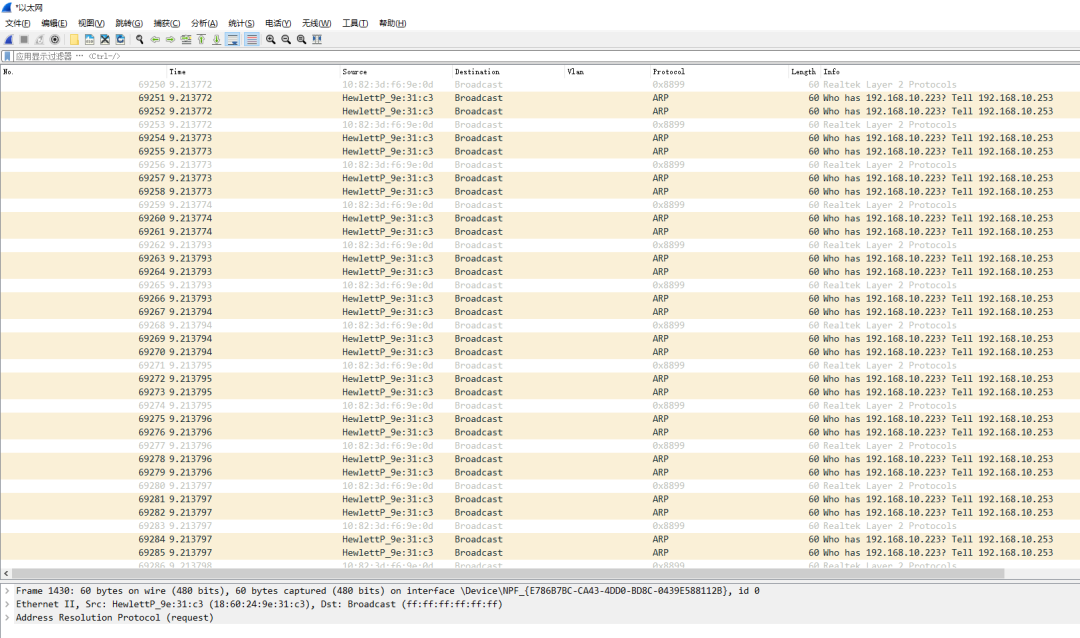Select packet number 69260
1080x638 pixels.
tap(540, 218)
